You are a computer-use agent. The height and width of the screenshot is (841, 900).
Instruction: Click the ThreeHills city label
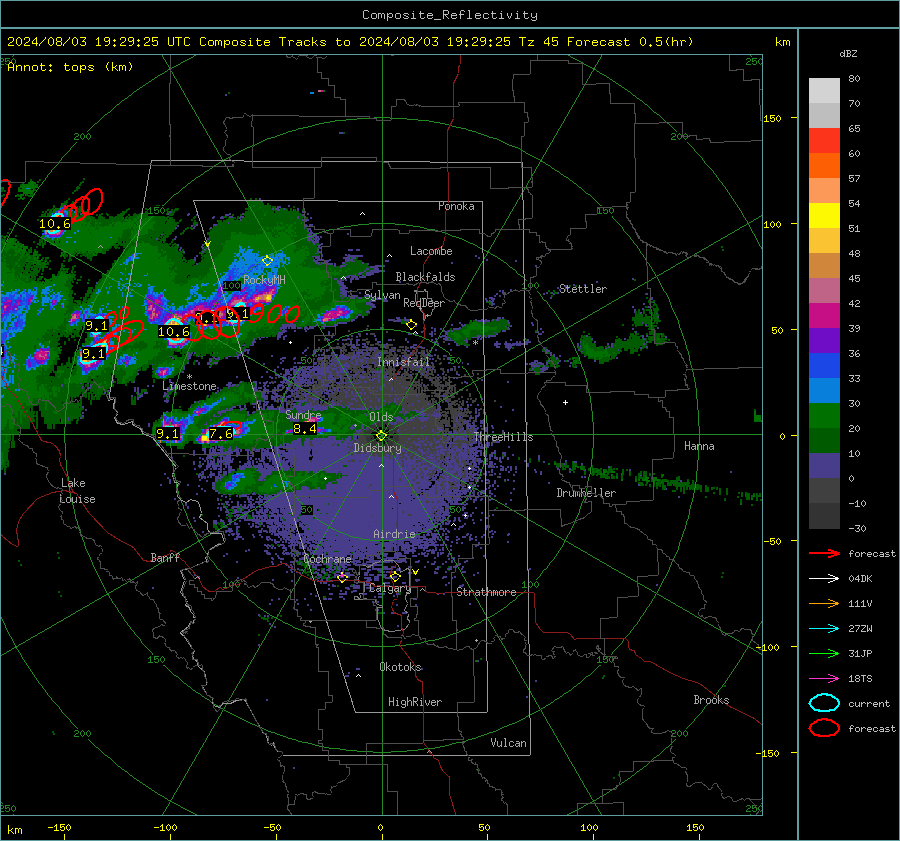[503, 437]
